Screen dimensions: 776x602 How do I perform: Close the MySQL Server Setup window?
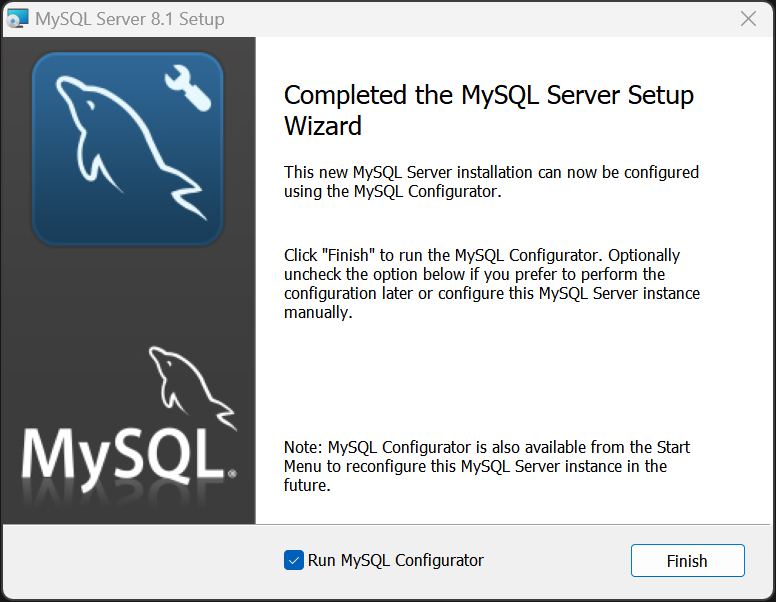tap(748, 19)
